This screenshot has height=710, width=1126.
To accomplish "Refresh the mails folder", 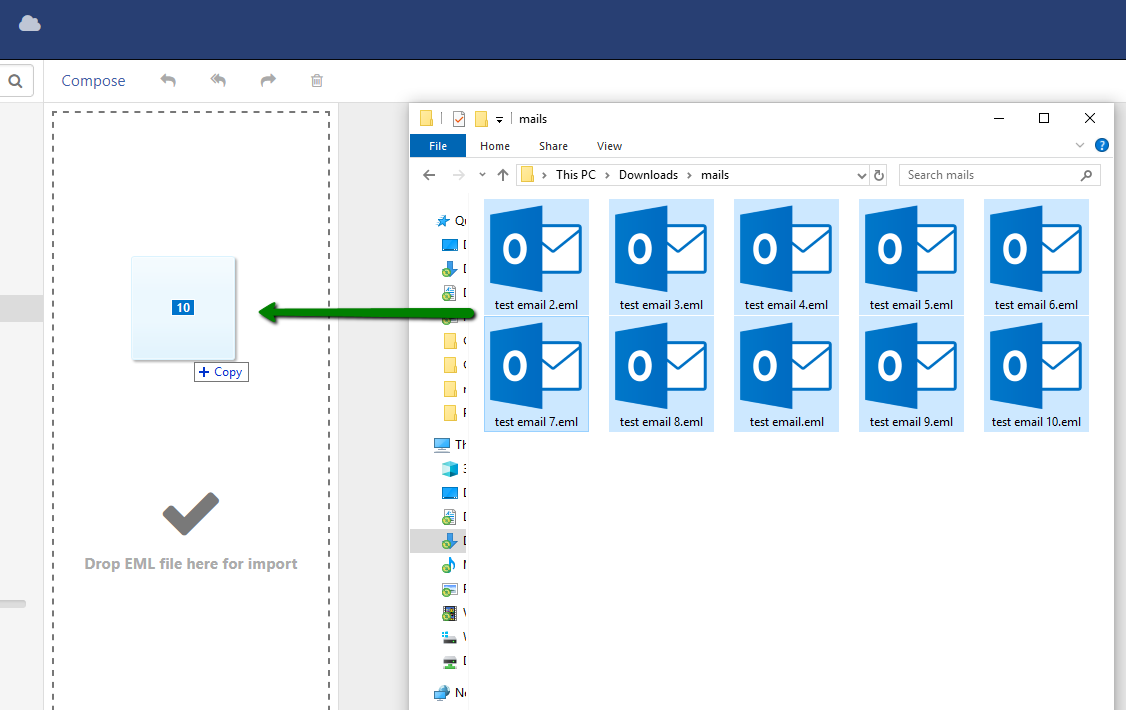I will 878,175.
